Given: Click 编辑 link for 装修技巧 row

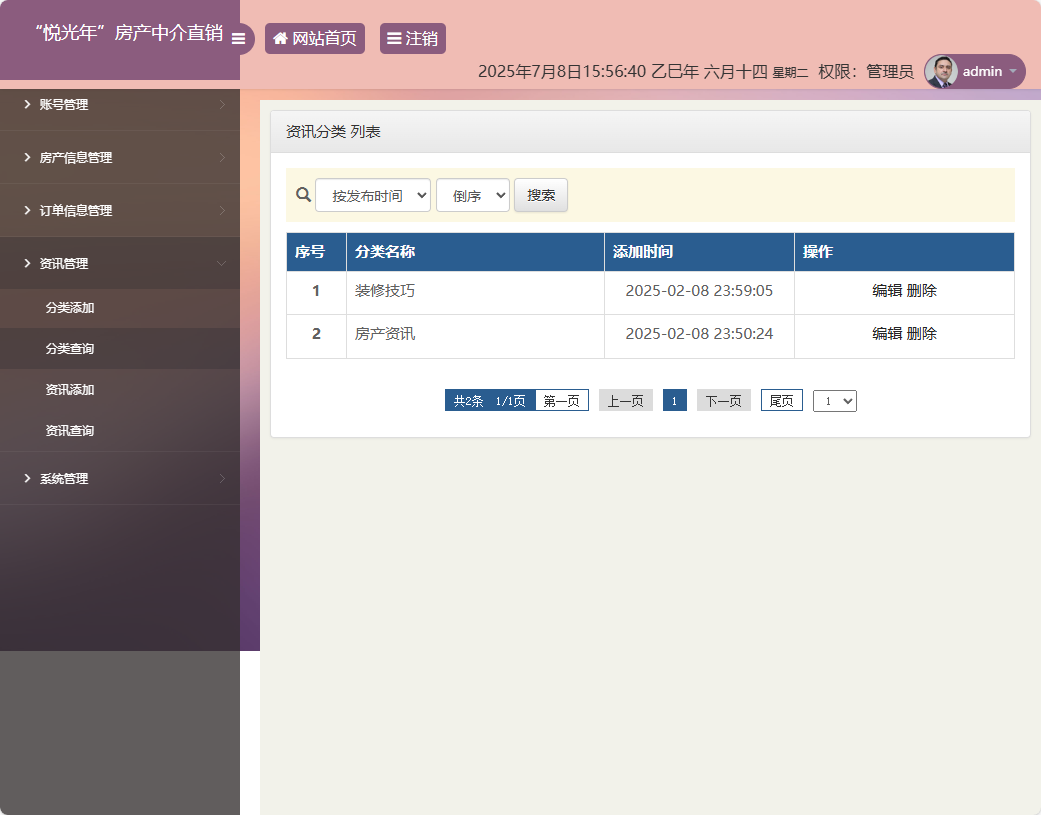Looking at the screenshot, I should [884, 290].
